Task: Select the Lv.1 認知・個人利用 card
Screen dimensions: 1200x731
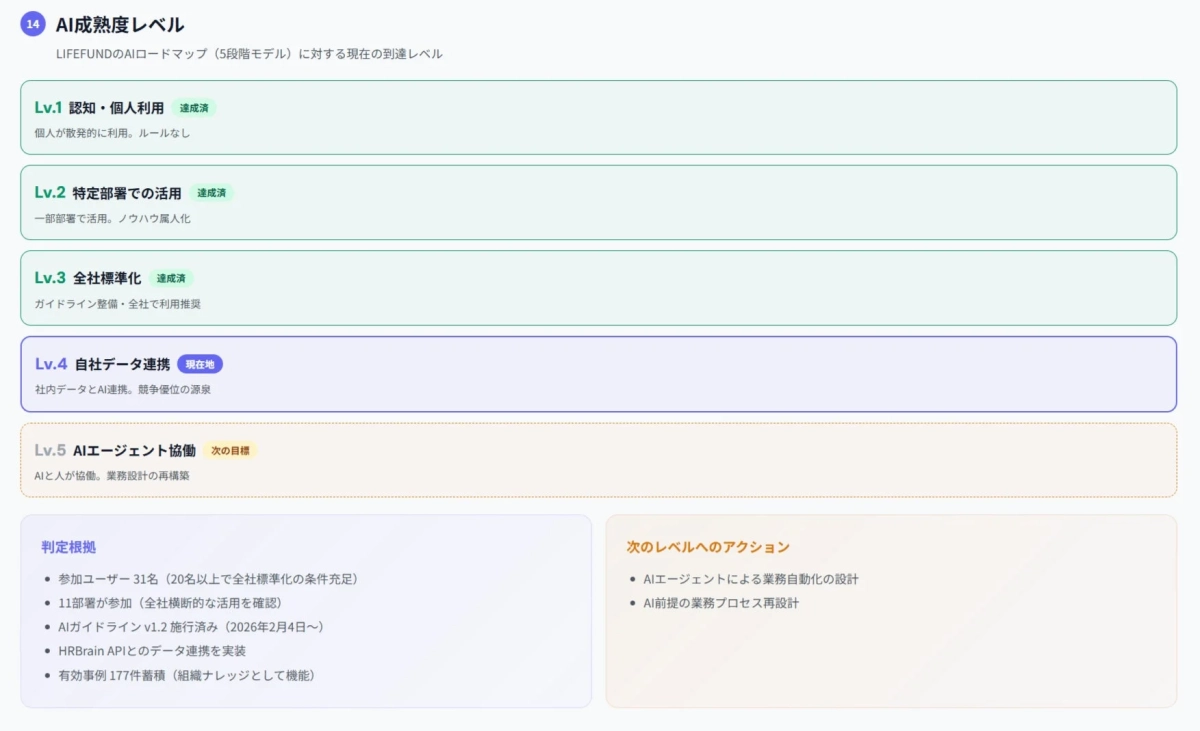Action: [x=600, y=116]
